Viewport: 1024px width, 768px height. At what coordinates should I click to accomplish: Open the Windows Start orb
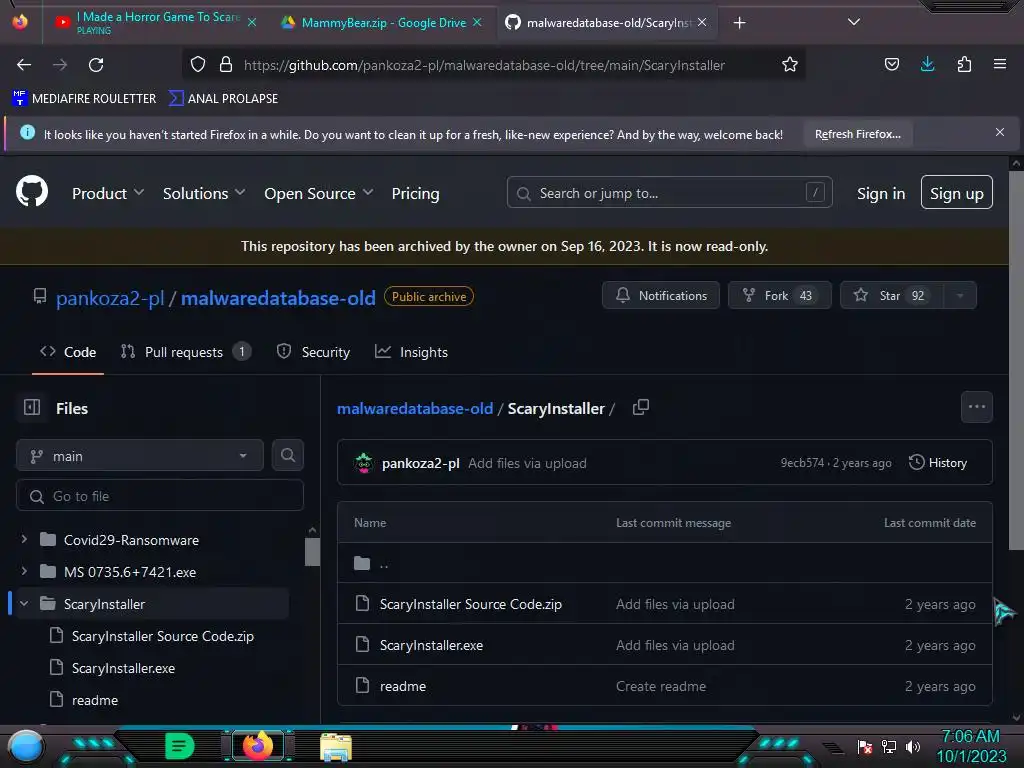pyautogui.click(x=26, y=746)
